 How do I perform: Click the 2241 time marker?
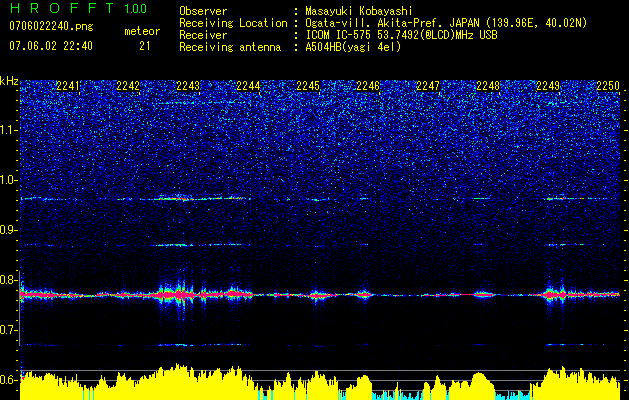coord(68,86)
